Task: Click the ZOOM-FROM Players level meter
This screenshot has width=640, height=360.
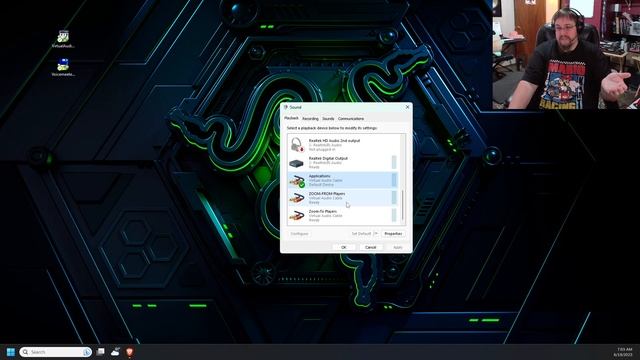Action: [x=394, y=198]
